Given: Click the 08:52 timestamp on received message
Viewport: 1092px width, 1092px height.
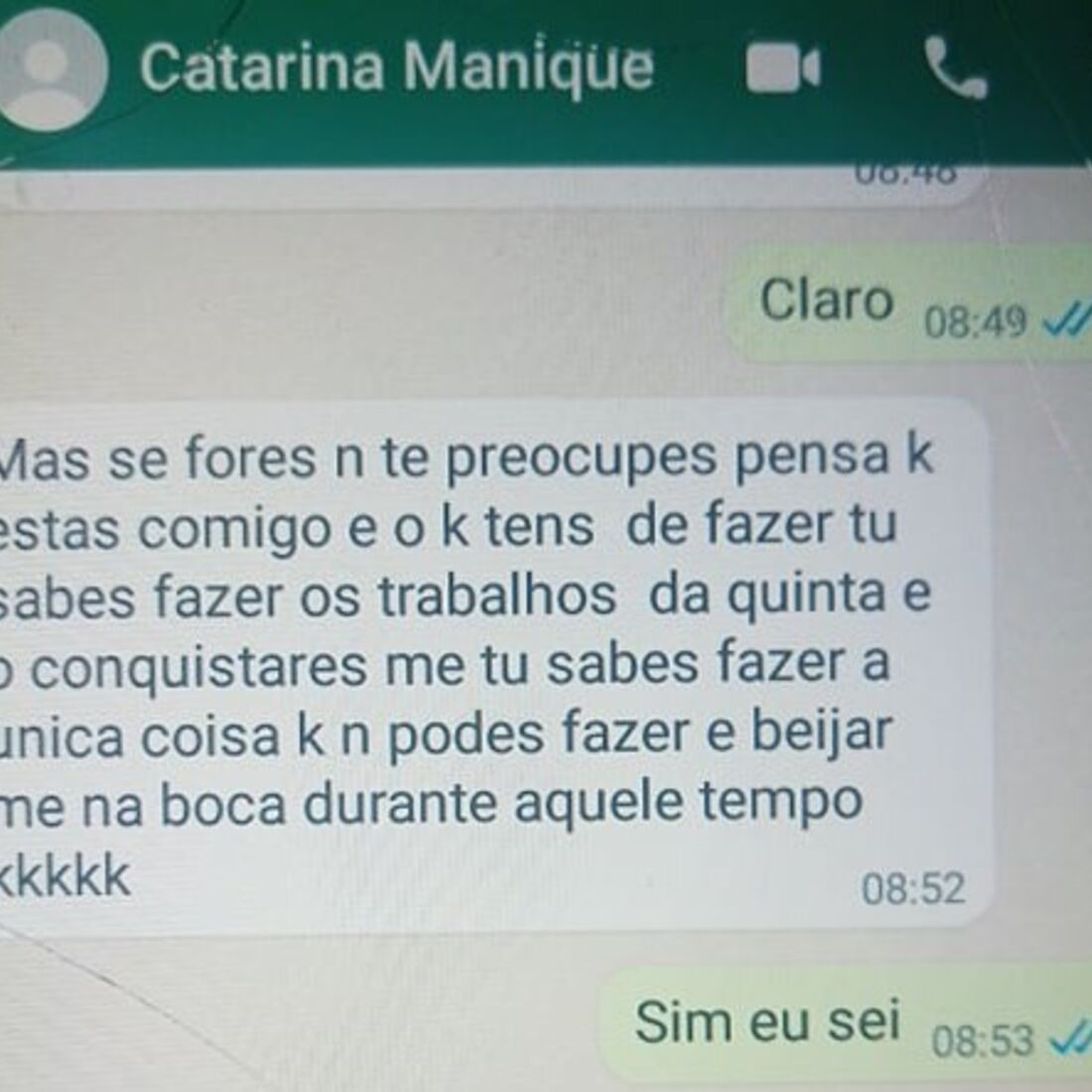Looking at the screenshot, I should (x=913, y=889).
